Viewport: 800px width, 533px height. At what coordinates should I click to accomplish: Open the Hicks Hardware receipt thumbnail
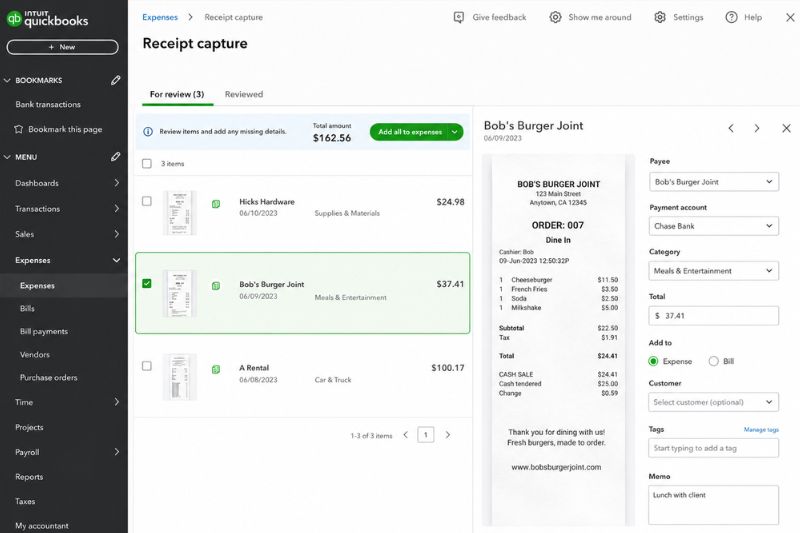pyautogui.click(x=180, y=213)
